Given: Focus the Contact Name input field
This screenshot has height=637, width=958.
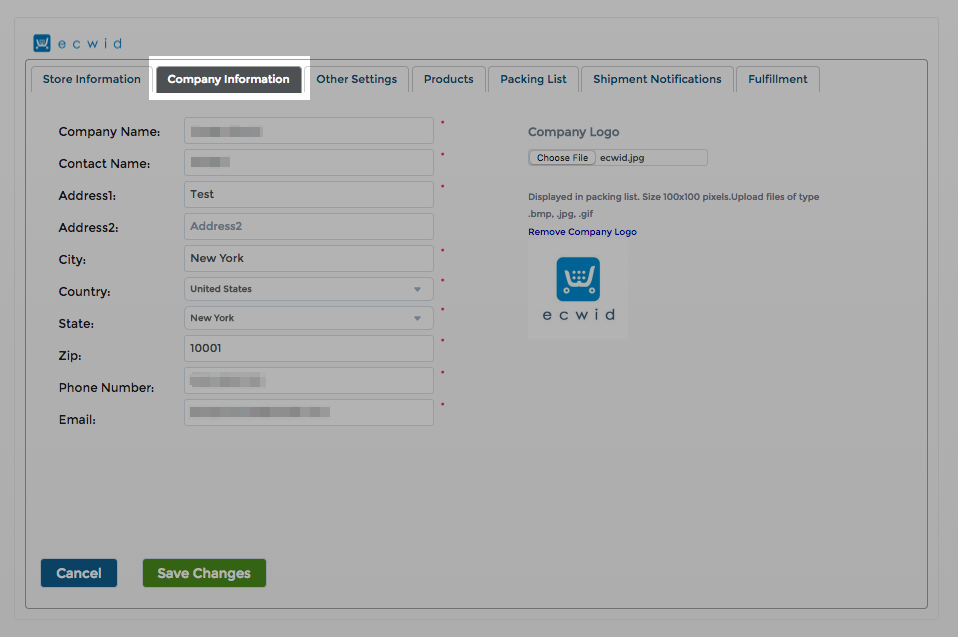Looking at the screenshot, I should (x=309, y=162).
